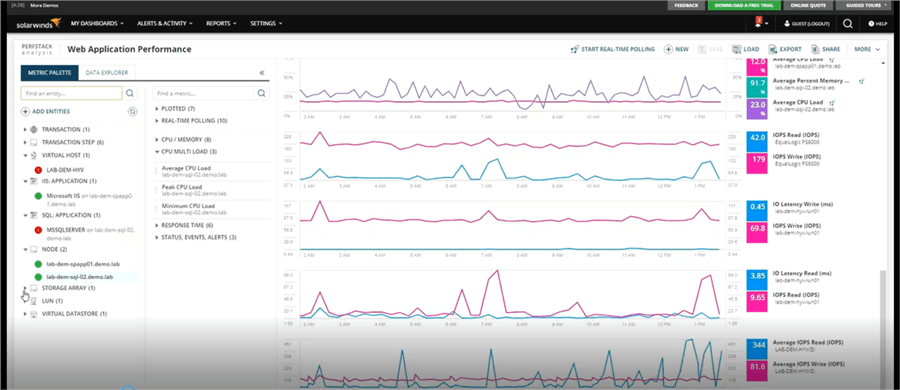The width and height of the screenshot is (900, 390).
Task: Collapse the SQL: Application group
Action: click(x=25, y=215)
